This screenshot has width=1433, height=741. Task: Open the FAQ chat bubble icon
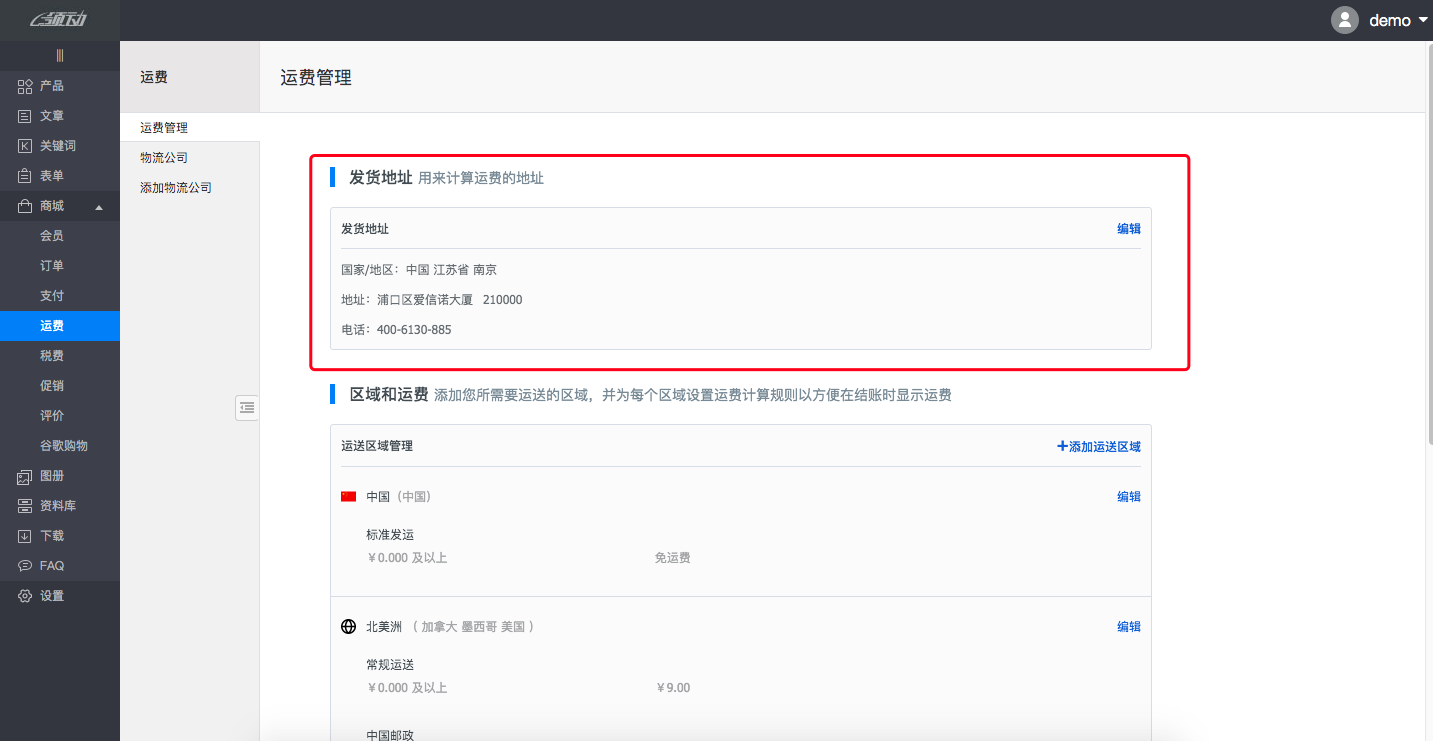pos(25,565)
